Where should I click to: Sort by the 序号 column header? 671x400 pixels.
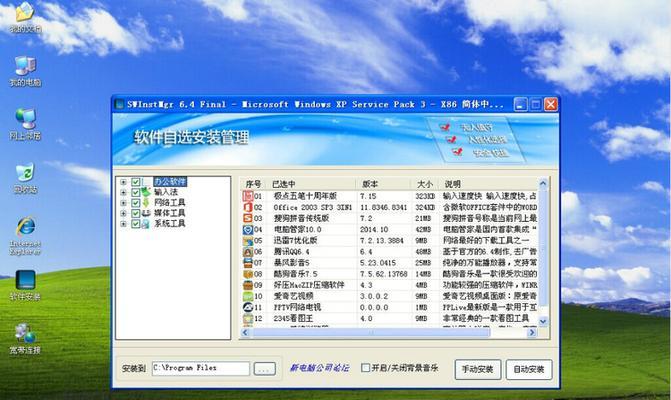[255, 184]
